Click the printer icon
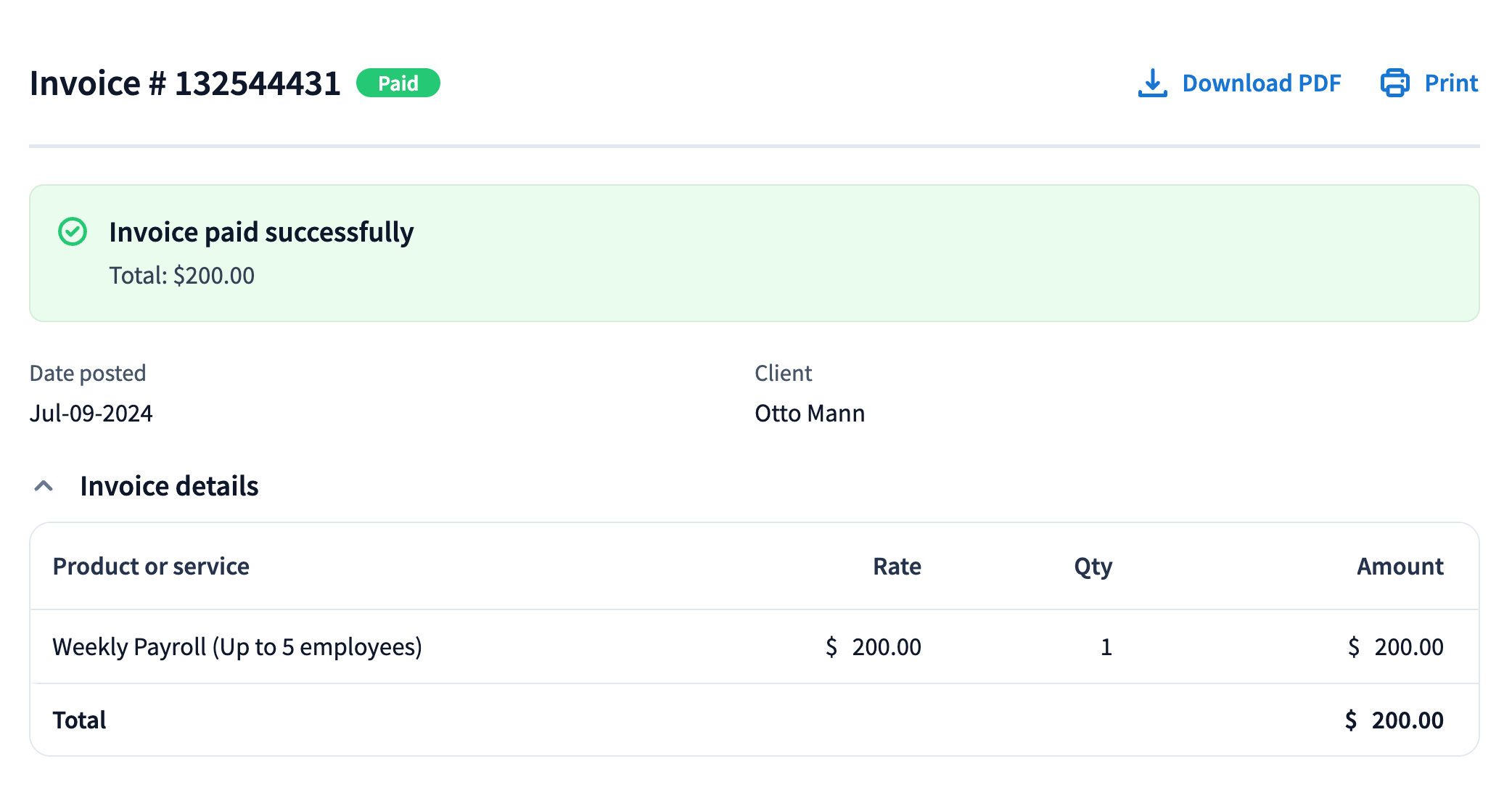The image size is (1512, 785). point(1394,83)
